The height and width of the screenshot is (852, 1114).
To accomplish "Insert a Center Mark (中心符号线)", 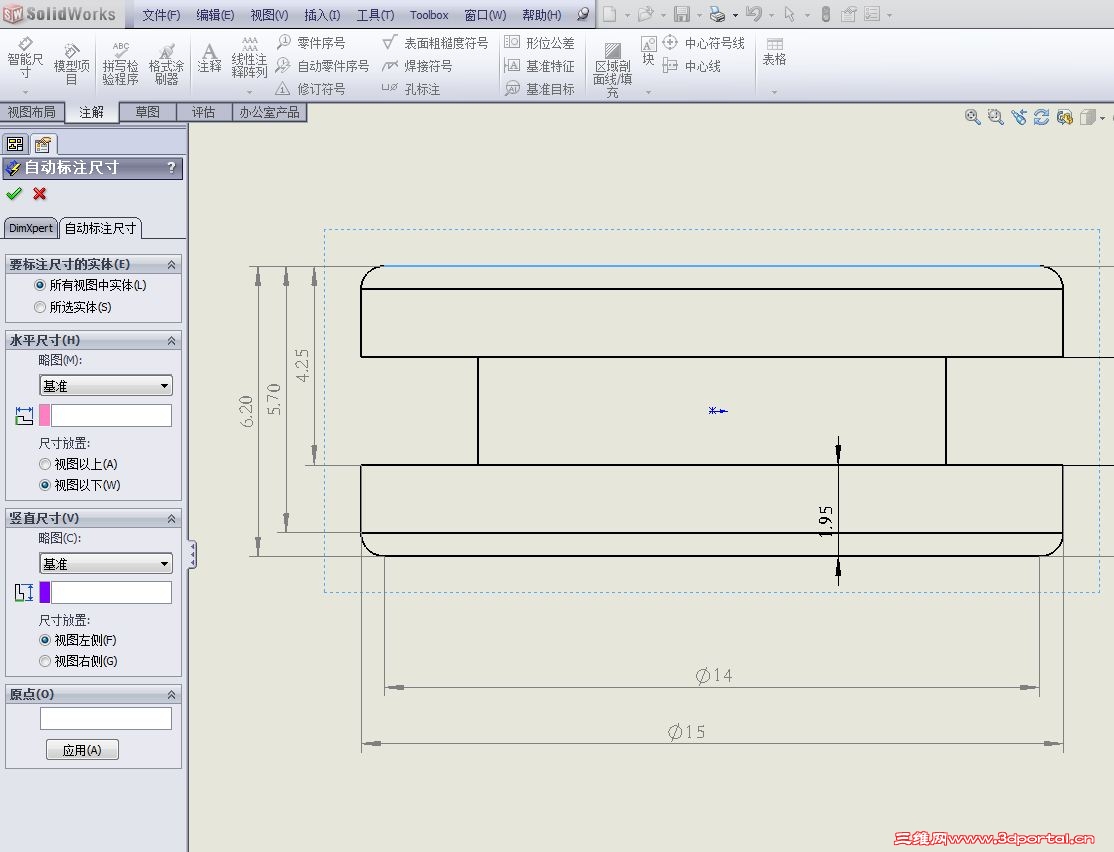I will pos(703,43).
